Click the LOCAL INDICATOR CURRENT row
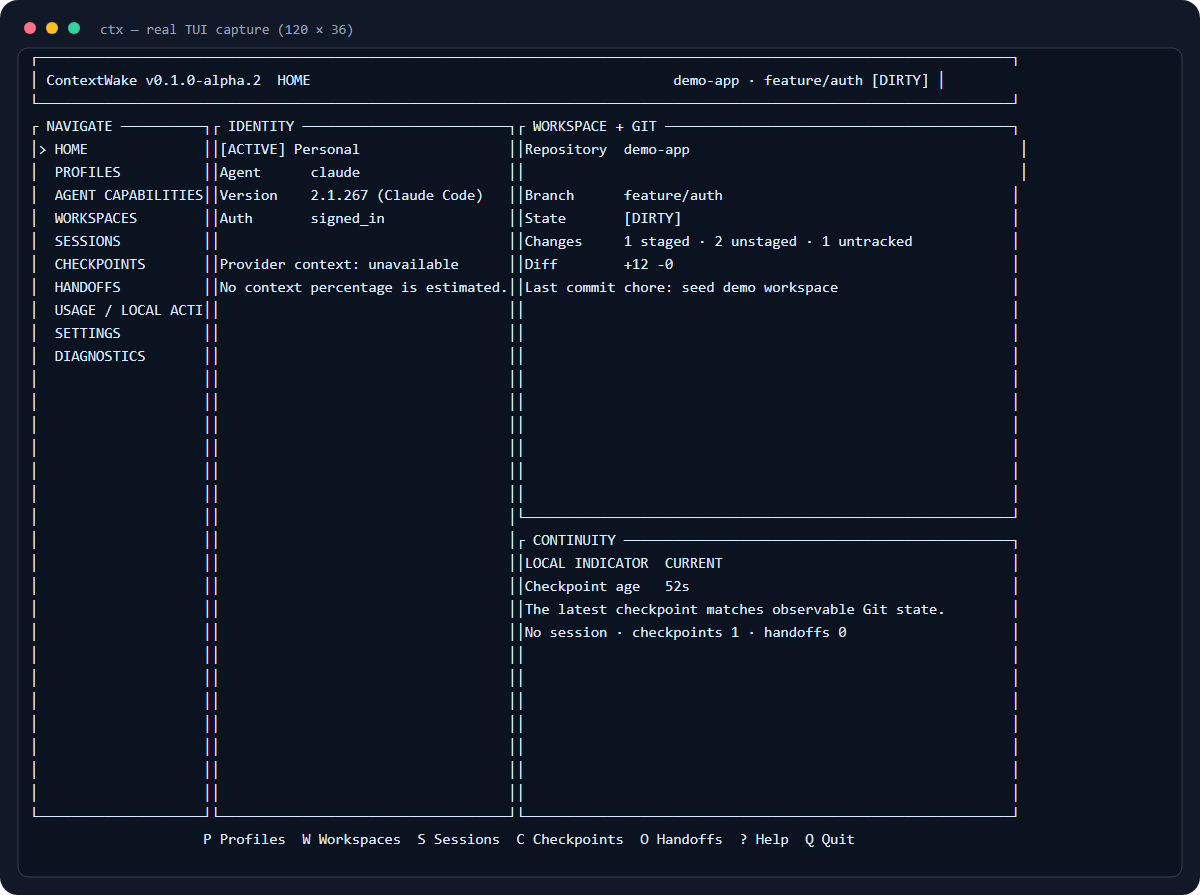Viewport: 1200px width, 895px height. click(623, 563)
